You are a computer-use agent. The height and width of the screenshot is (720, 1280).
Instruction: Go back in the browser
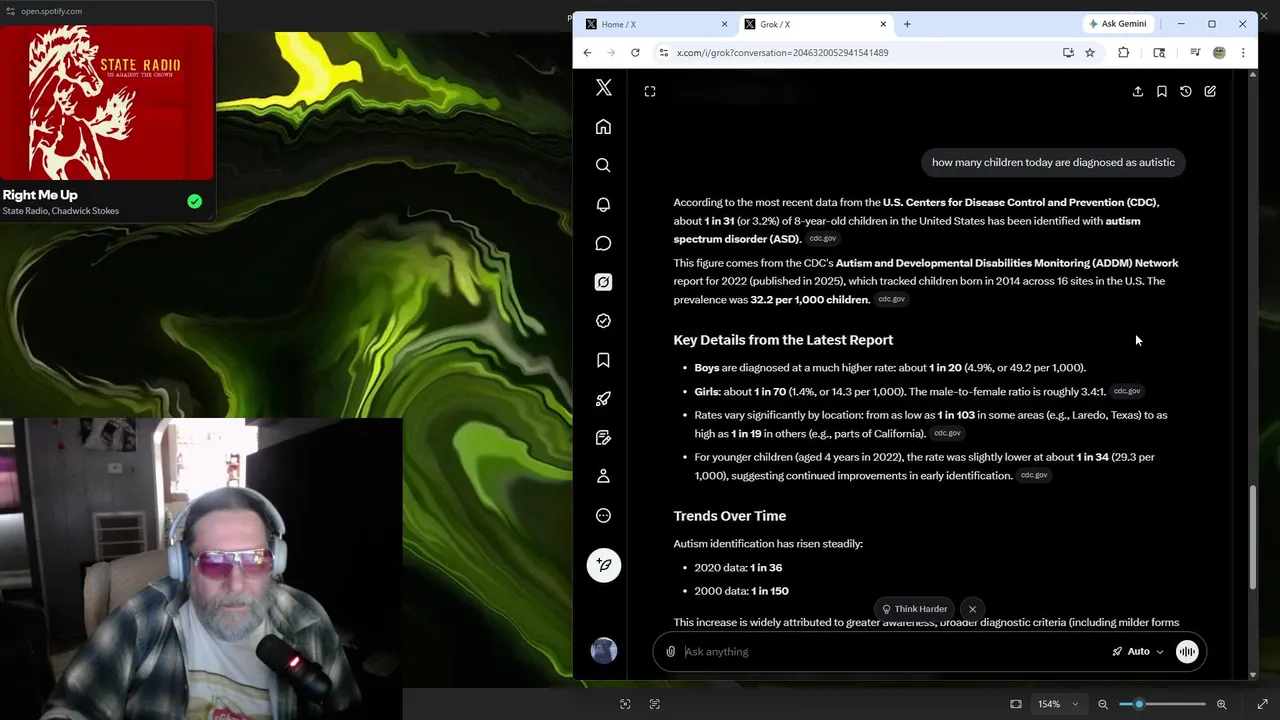tap(588, 52)
